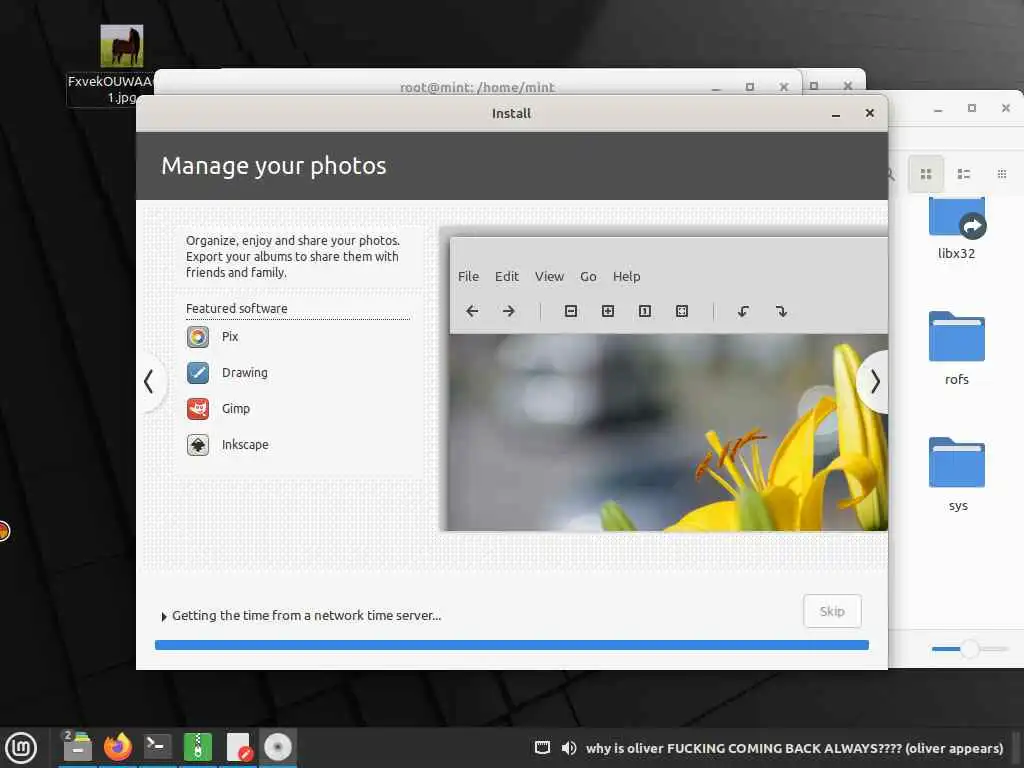Minimize the Install window
Image resolution: width=1024 pixels, height=768 pixels.
(836, 114)
